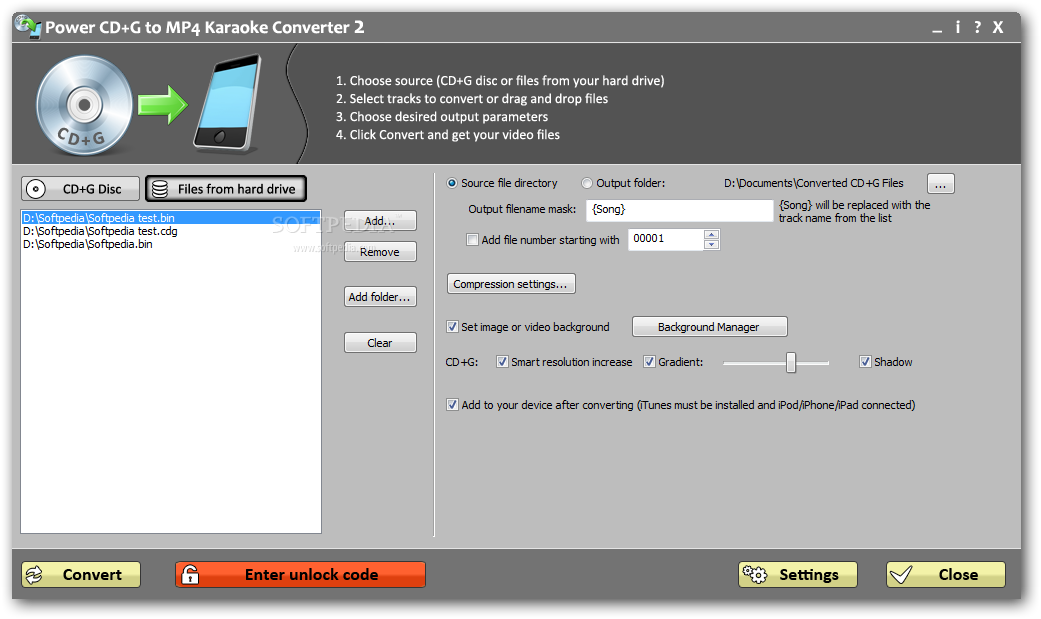Toggle Smart resolution increase checkbox
The height and width of the screenshot is (619, 1041).
tap(503, 362)
